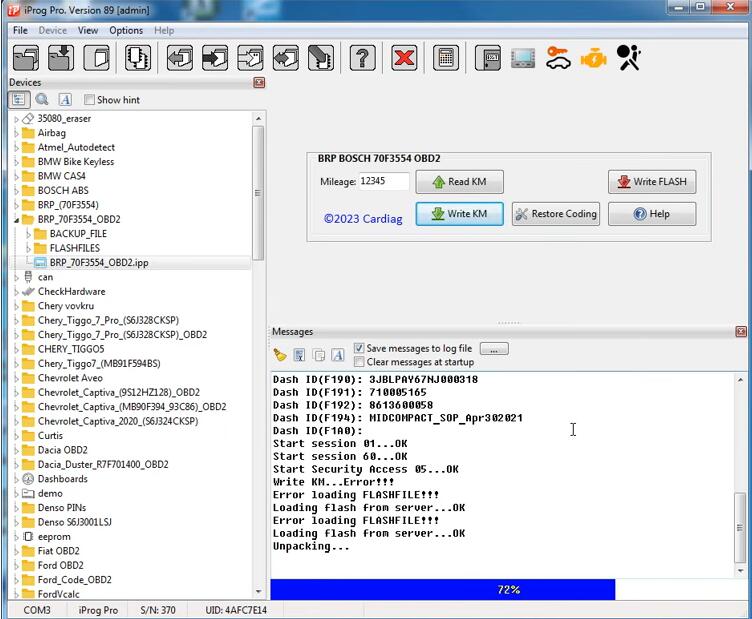Click the read-from-chip left arrow icon
The height and width of the screenshot is (619, 752).
tap(180, 58)
